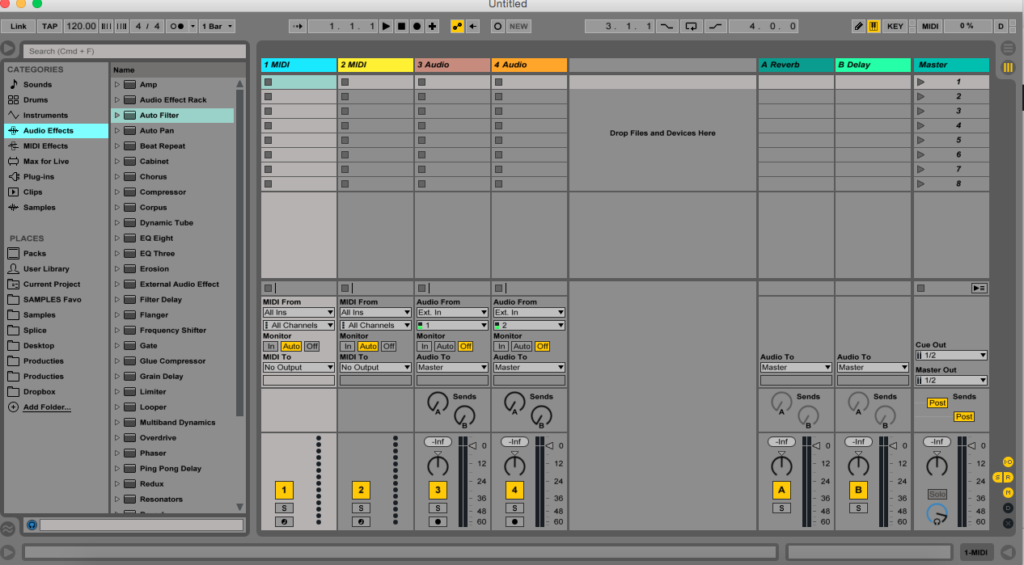Open Packs in Places

click(x=35, y=253)
